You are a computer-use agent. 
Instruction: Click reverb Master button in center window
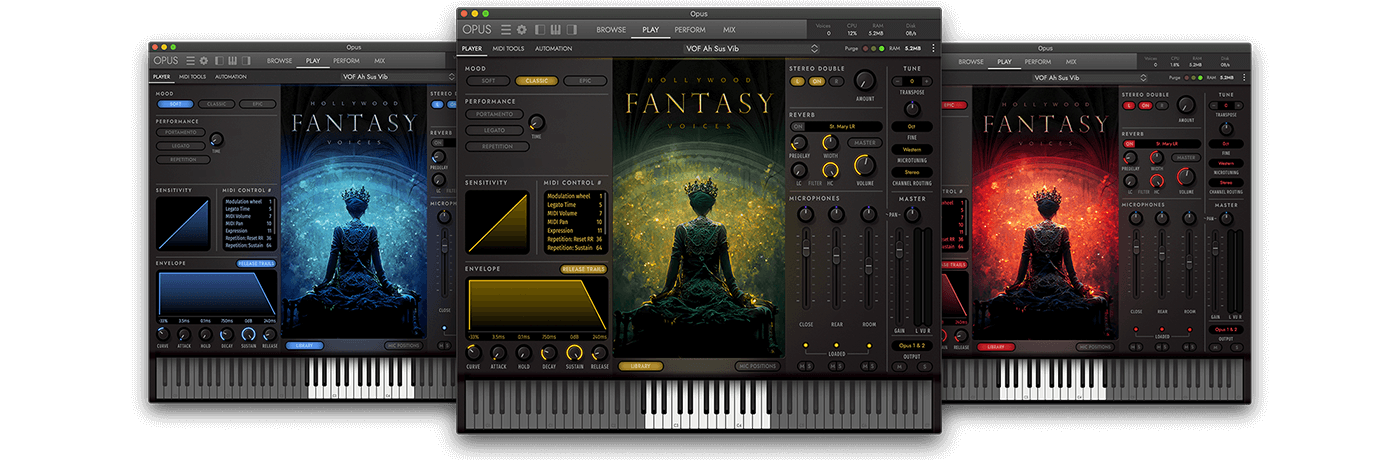pyautogui.click(x=865, y=142)
